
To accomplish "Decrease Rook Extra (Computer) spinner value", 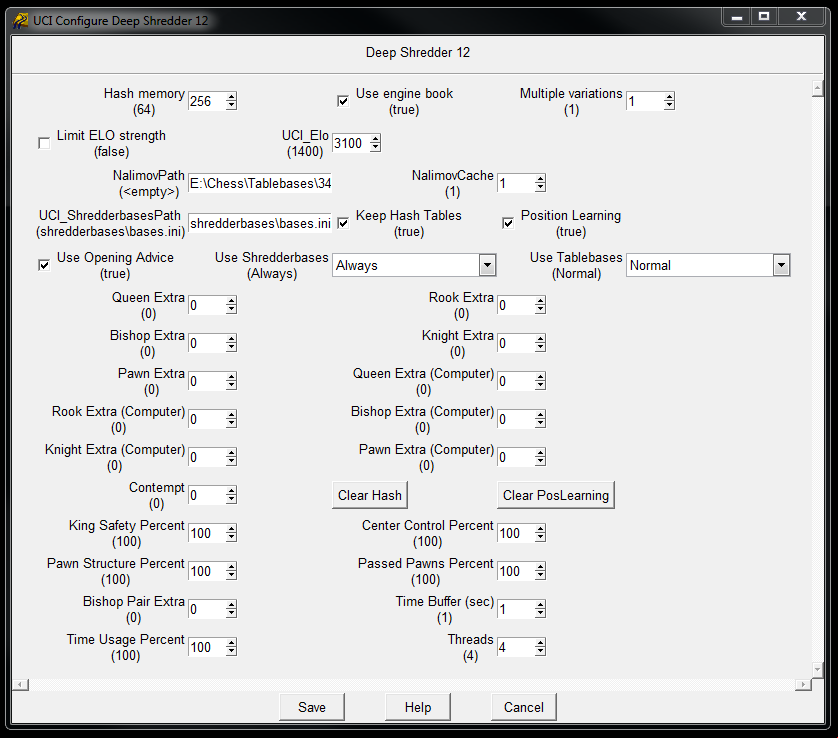I will coord(231,423).
